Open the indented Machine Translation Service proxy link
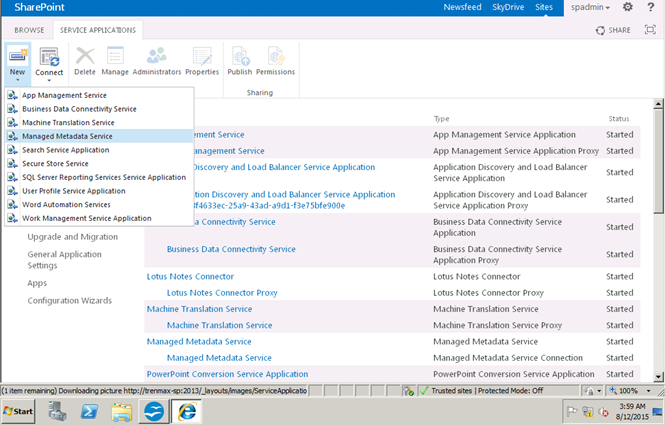Screen dimensions: 665x425 click(219, 325)
